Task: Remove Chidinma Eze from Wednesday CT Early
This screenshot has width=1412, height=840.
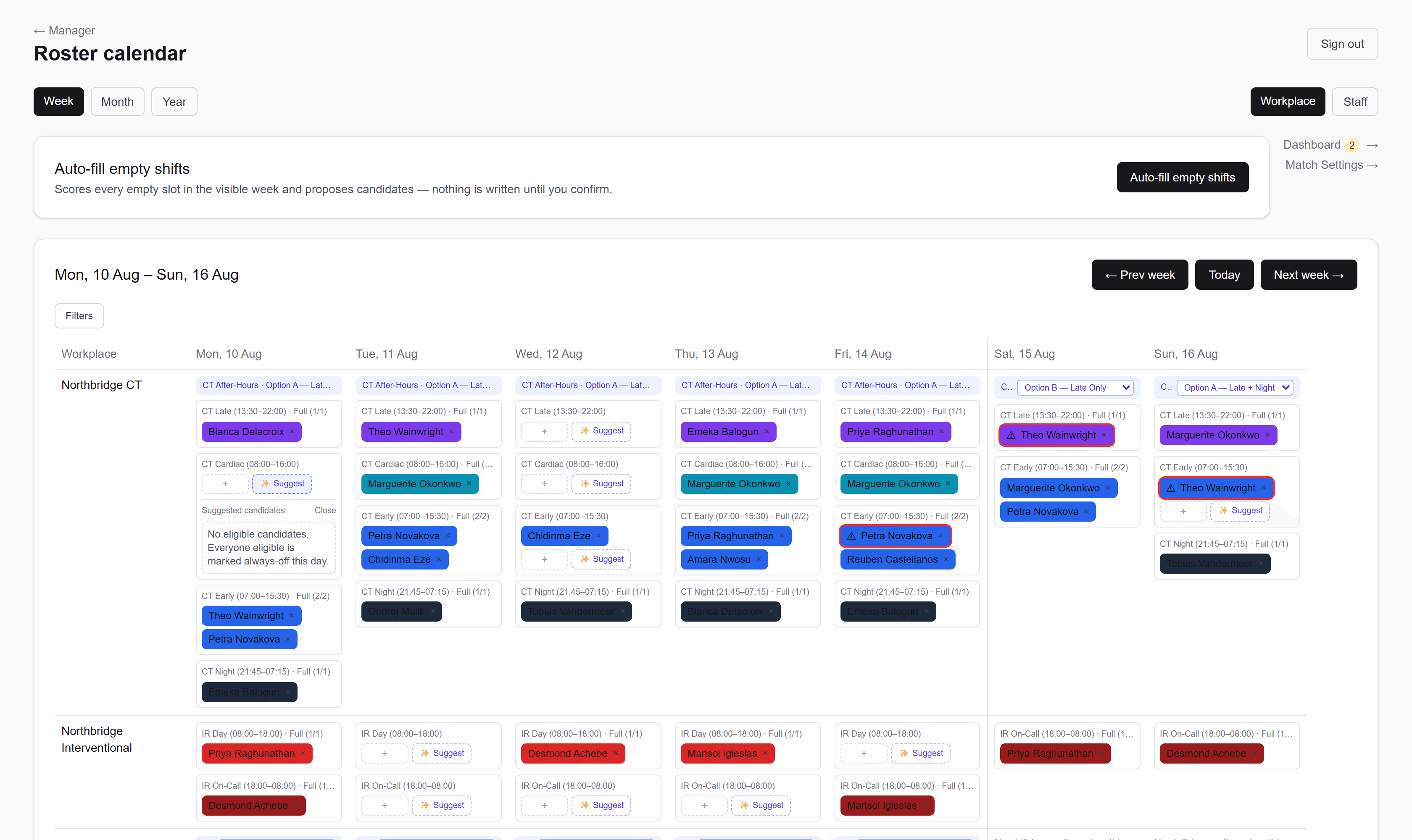Action: point(599,535)
